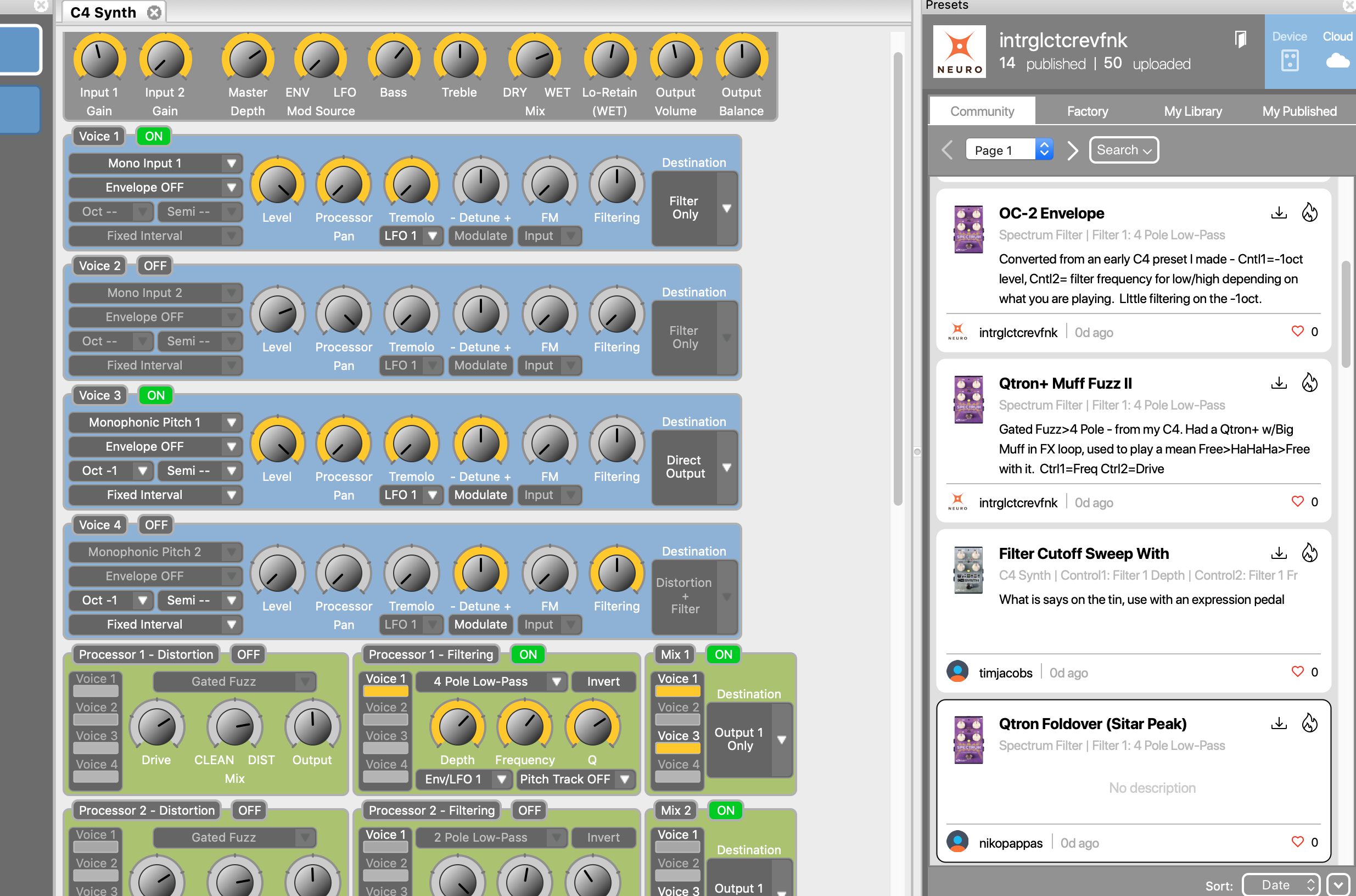This screenshot has height=896, width=1356.
Task: Open intrglctcrevfnk profile under OC-2 Envelope
Action: coord(1018,333)
